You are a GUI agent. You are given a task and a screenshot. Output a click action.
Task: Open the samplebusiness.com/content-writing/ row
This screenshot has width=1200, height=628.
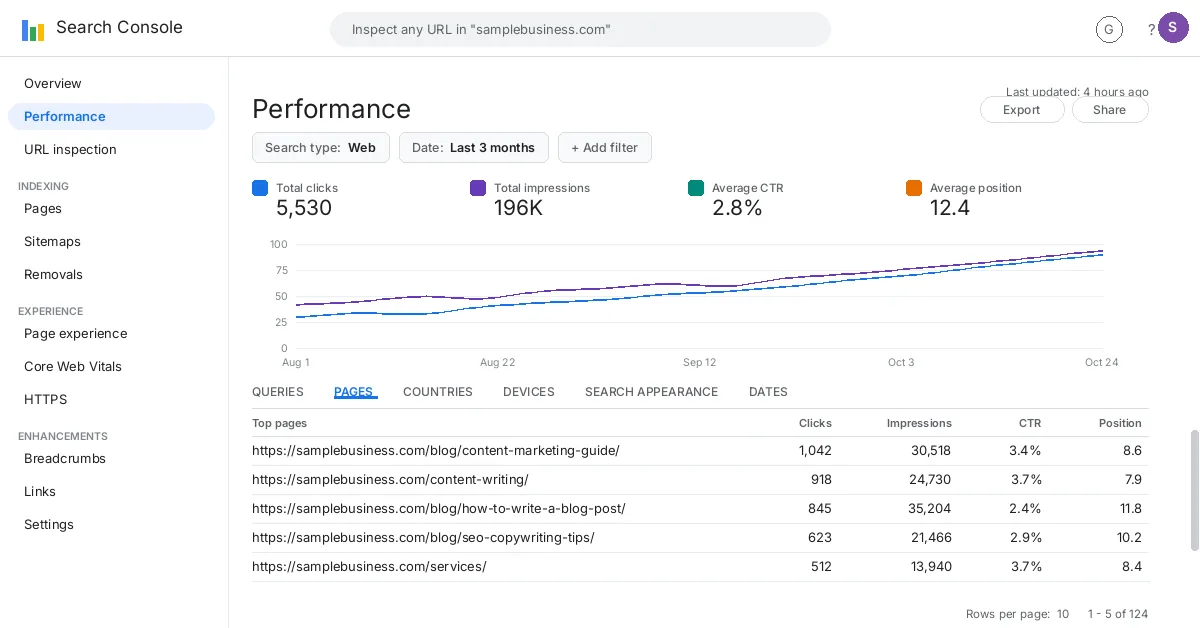point(700,480)
